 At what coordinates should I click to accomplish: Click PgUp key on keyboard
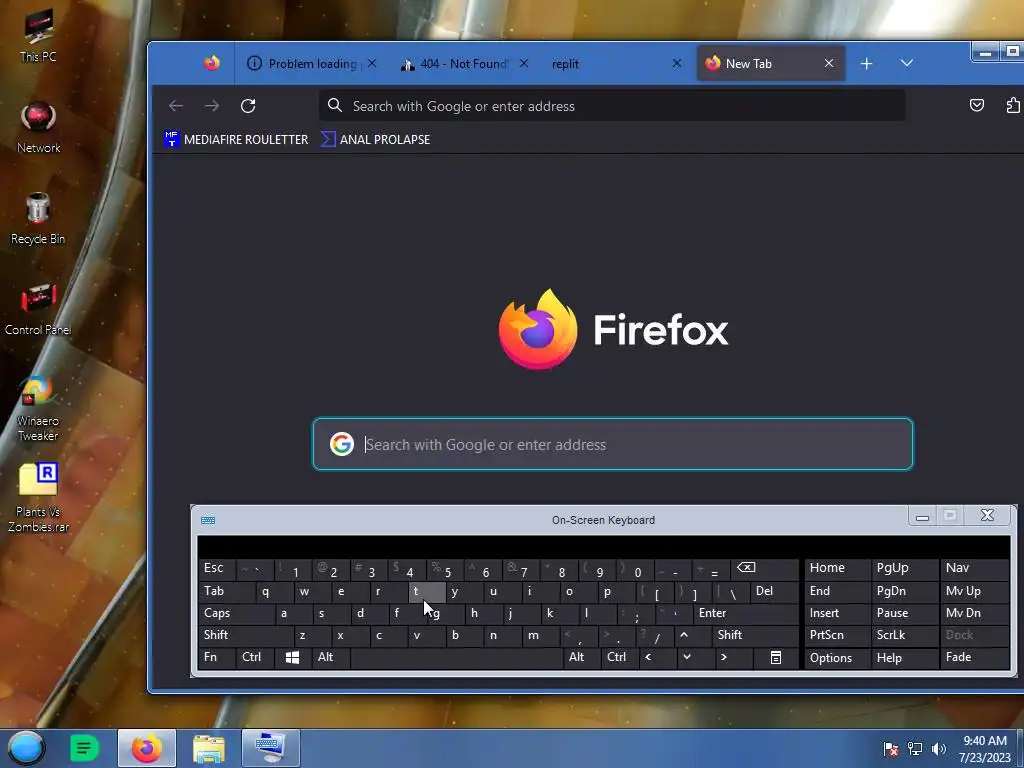point(904,568)
